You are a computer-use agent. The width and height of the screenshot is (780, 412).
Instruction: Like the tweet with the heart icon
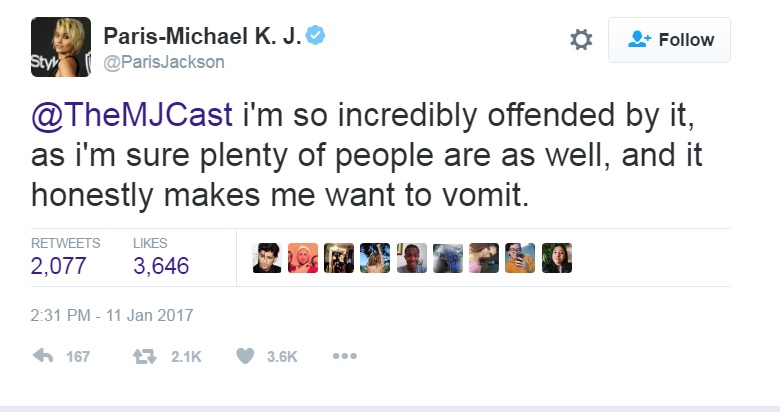point(246,358)
